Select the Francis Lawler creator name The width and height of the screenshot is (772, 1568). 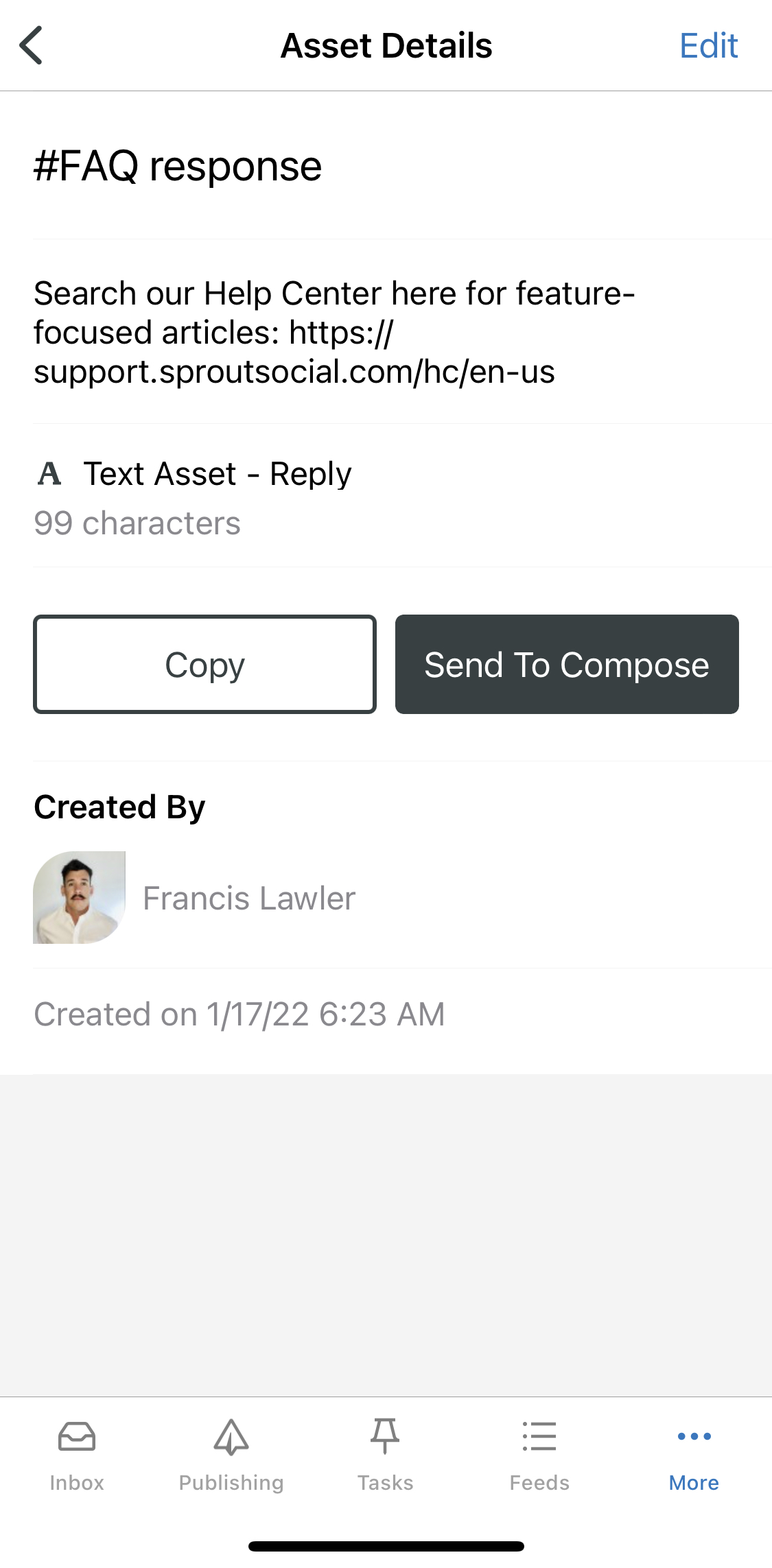tap(249, 898)
